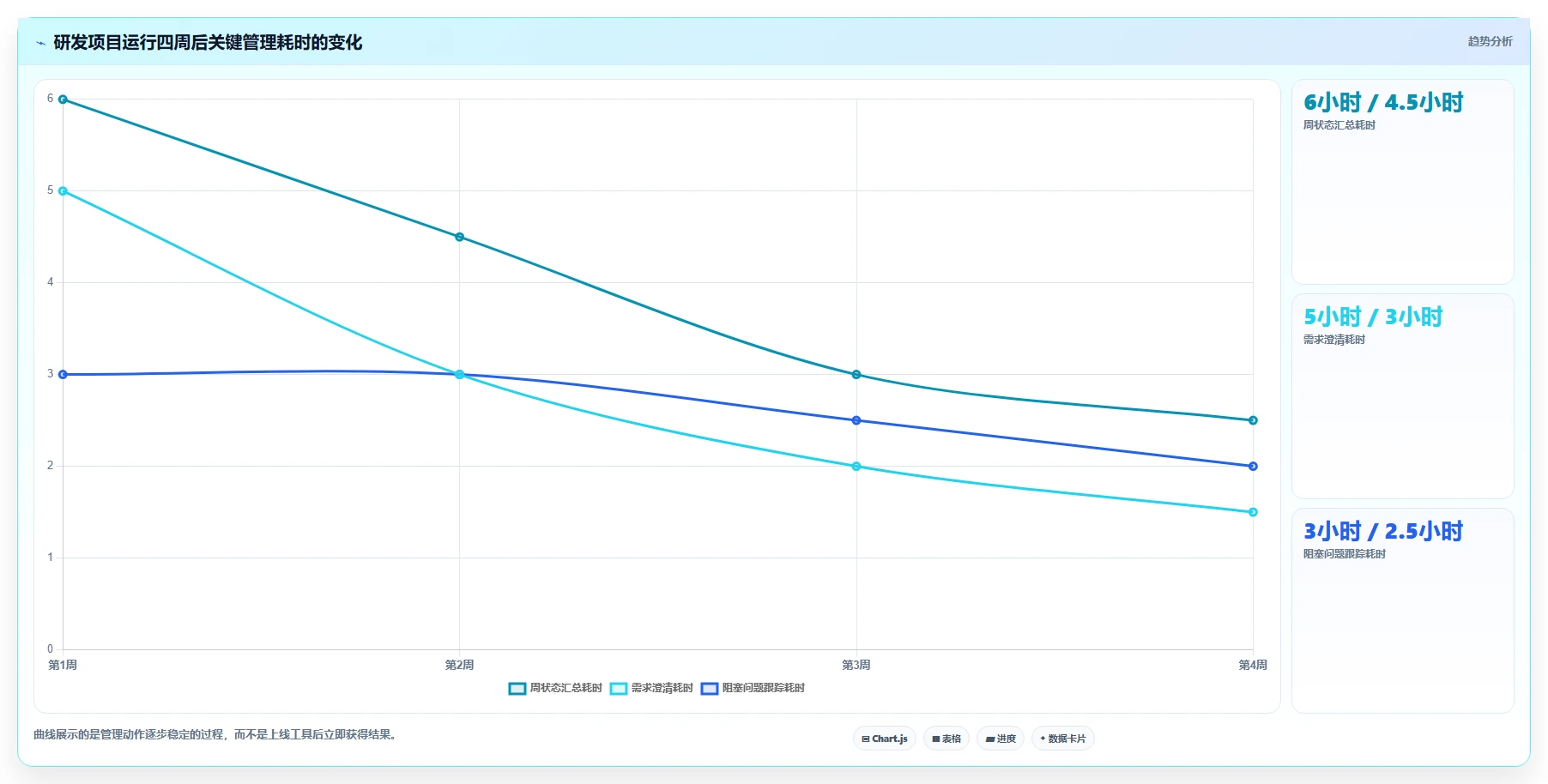
Task: Click the 第4周 x-axis label
Action: point(1253,665)
